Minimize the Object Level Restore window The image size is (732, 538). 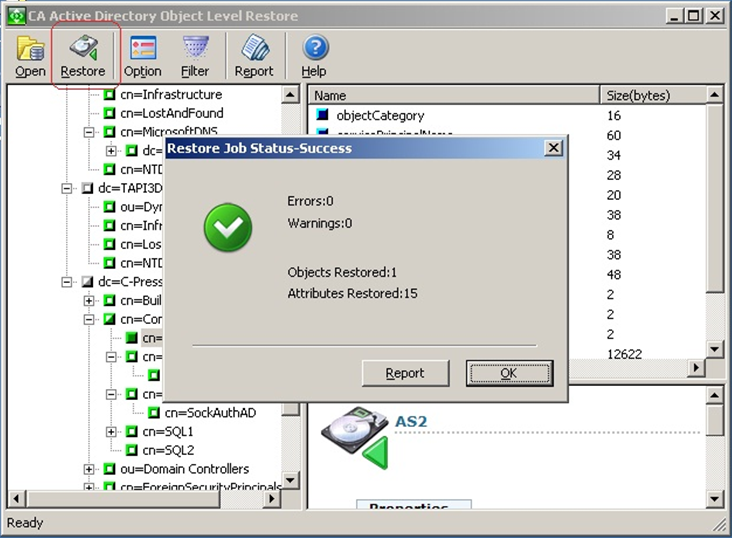point(674,16)
